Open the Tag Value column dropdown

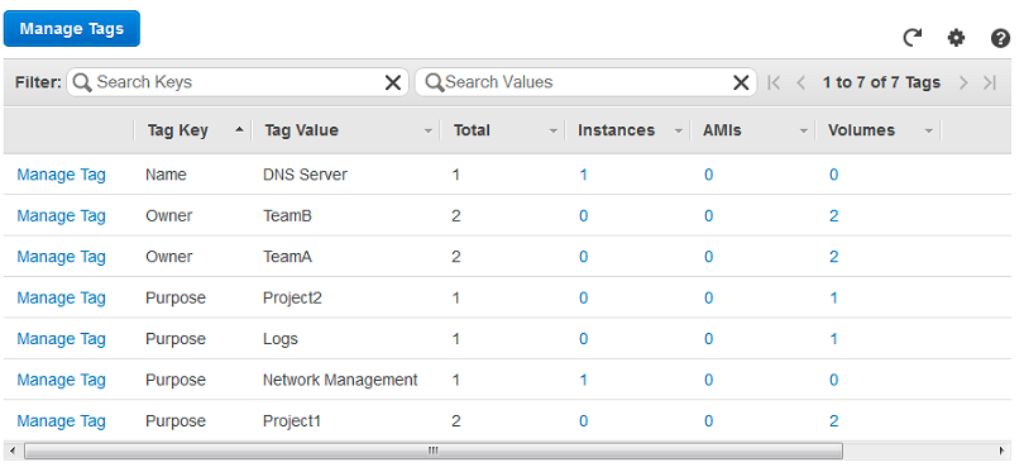[x=429, y=131]
